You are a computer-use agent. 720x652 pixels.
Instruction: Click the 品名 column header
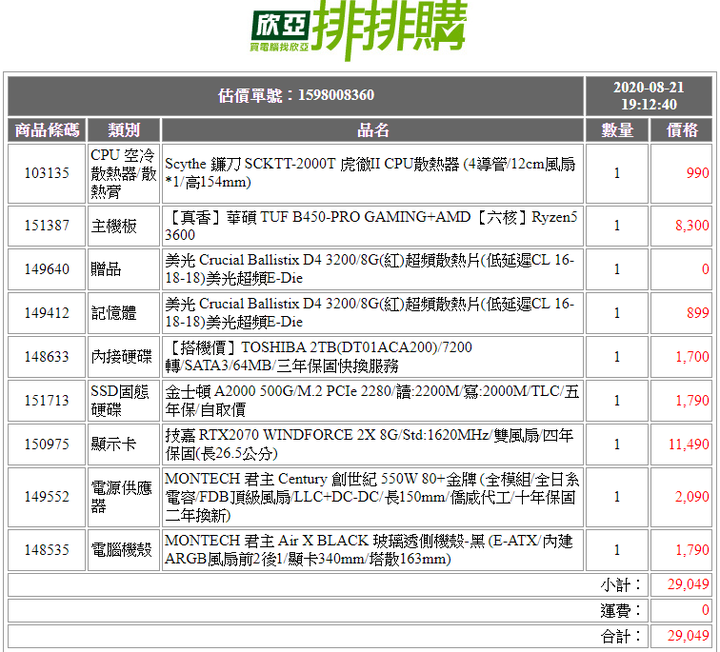pyautogui.click(x=372, y=130)
